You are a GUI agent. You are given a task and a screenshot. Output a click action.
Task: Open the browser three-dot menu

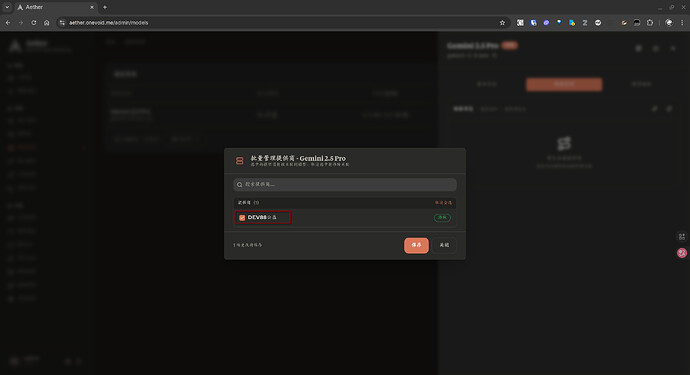click(682, 22)
